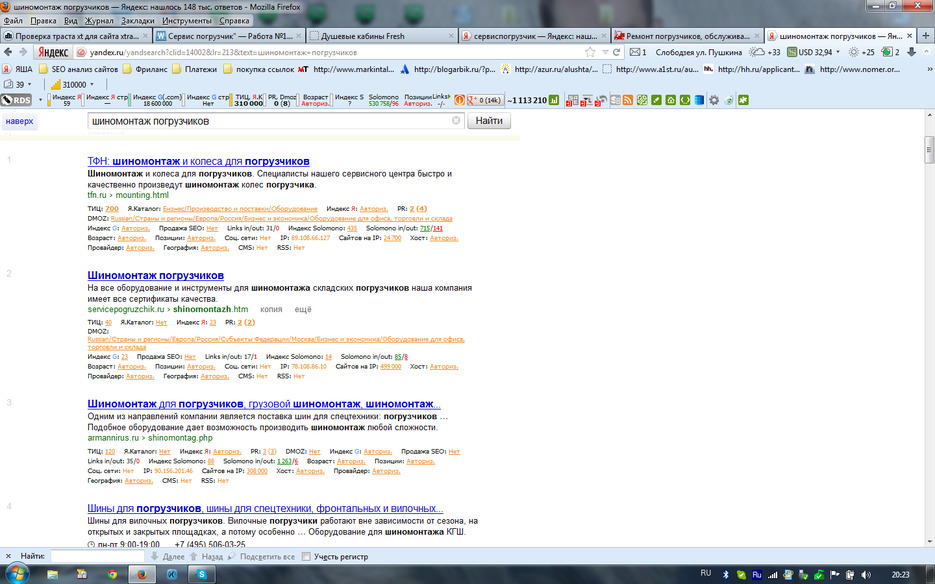Click the Подсветить все find option
935x584 pixels.
point(261,556)
